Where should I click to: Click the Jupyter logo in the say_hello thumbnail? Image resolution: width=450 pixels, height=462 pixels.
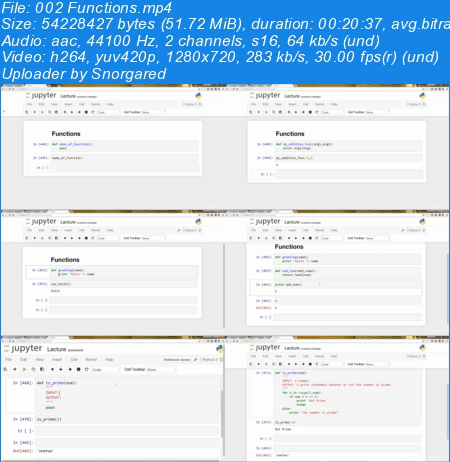[41, 222]
